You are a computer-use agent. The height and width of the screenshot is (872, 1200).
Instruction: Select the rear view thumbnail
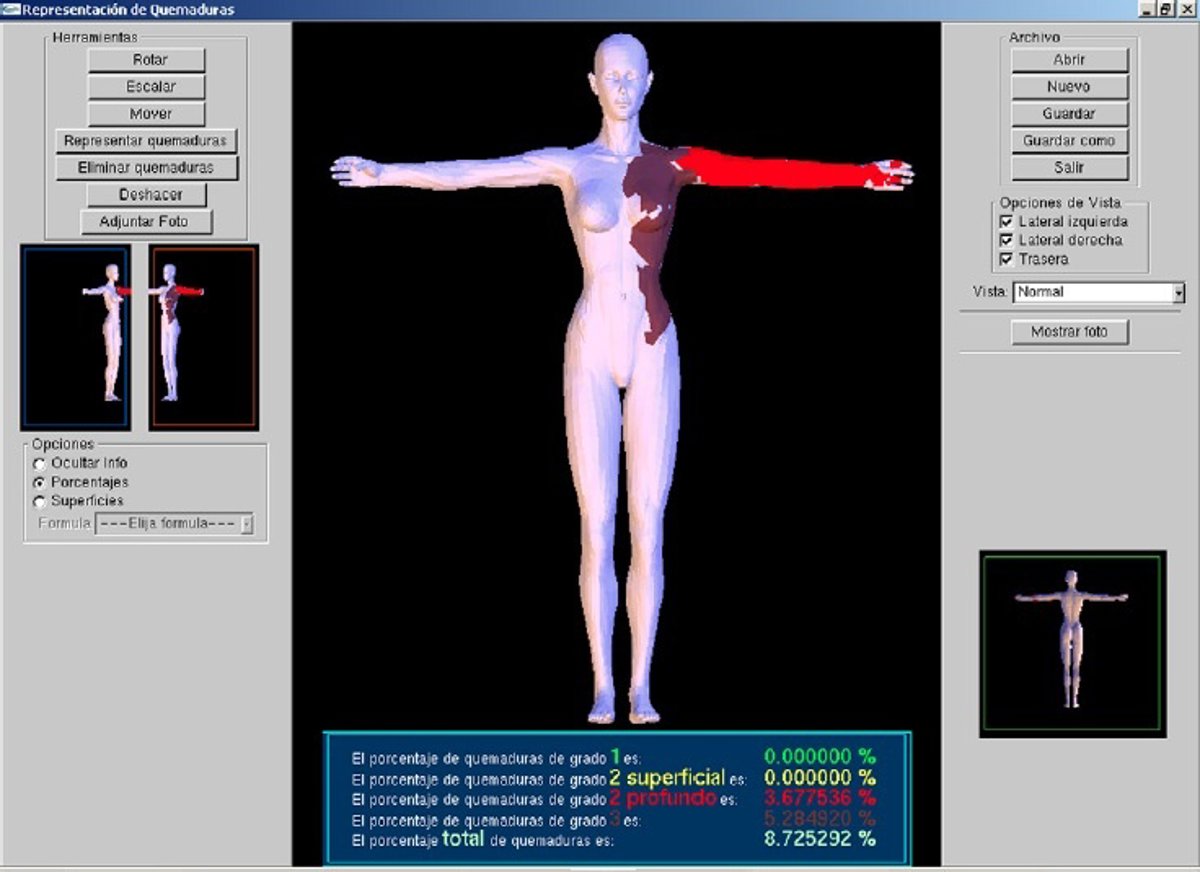[1072, 643]
